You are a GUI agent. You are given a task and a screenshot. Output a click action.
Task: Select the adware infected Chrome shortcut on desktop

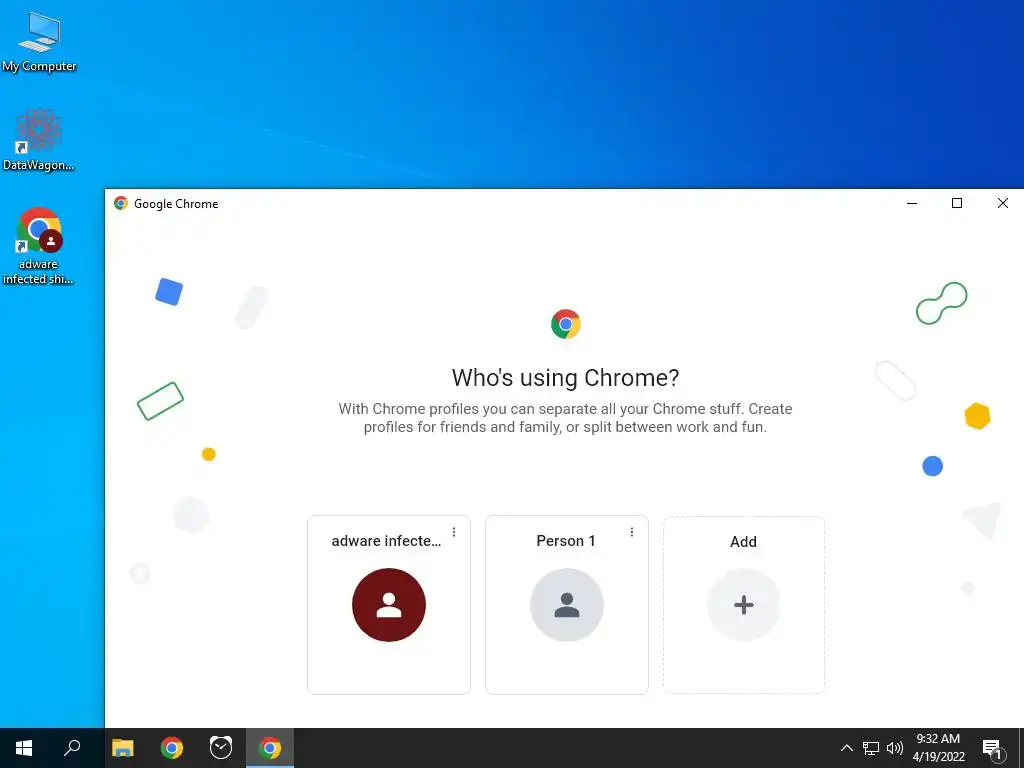coord(38,246)
